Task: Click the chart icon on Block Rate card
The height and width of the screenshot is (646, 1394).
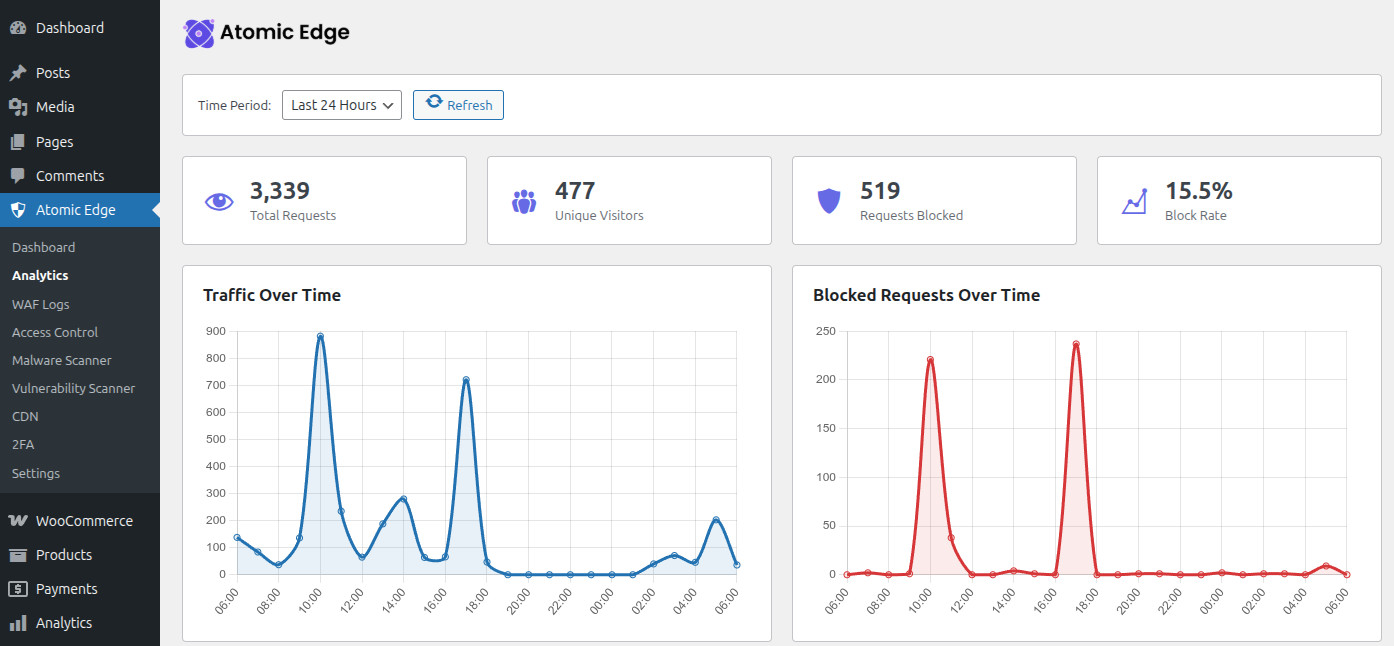Action: pyautogui.click(x=1134, y=201)
